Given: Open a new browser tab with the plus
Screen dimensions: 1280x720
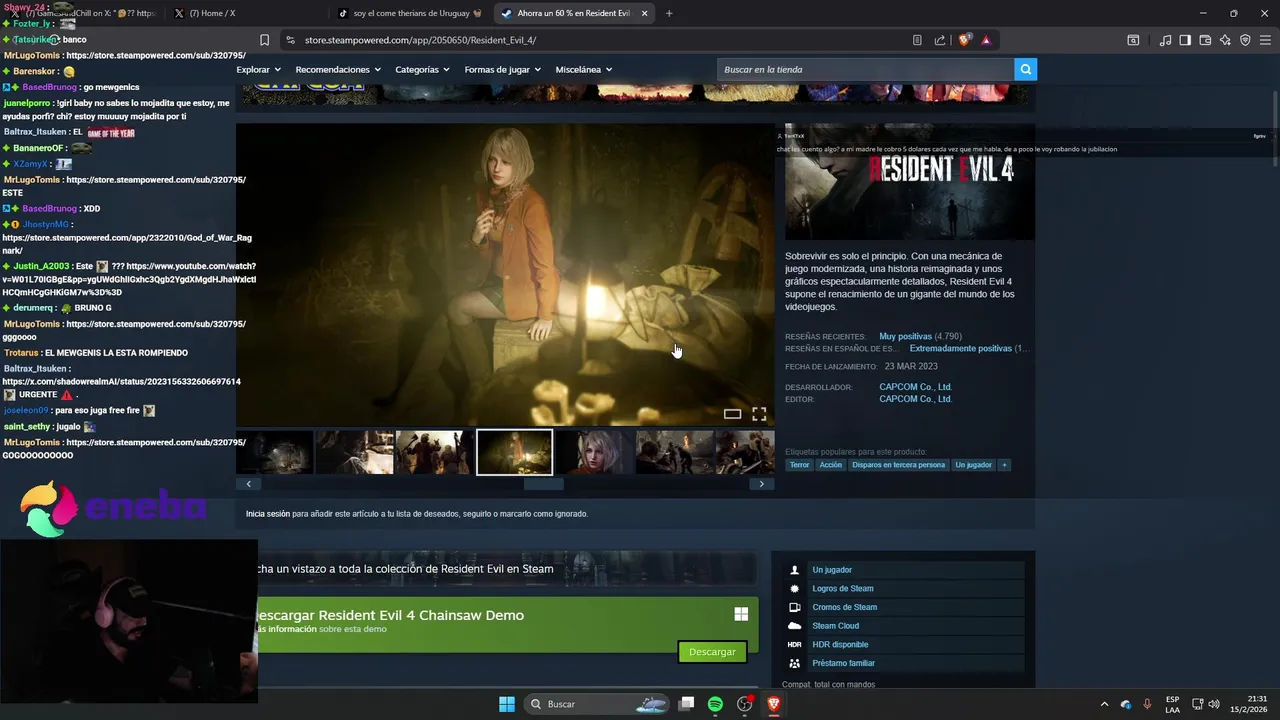Looking at the screenshot, I should [669, 13].
